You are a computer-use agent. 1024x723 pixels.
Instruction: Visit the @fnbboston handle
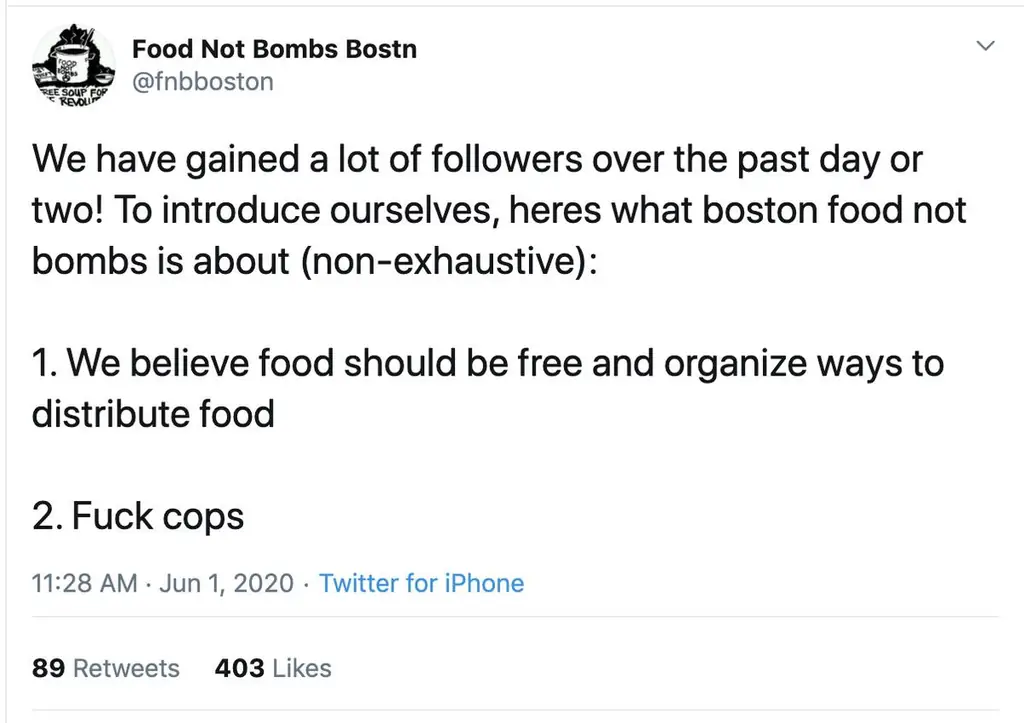click(x=203, y=82)
